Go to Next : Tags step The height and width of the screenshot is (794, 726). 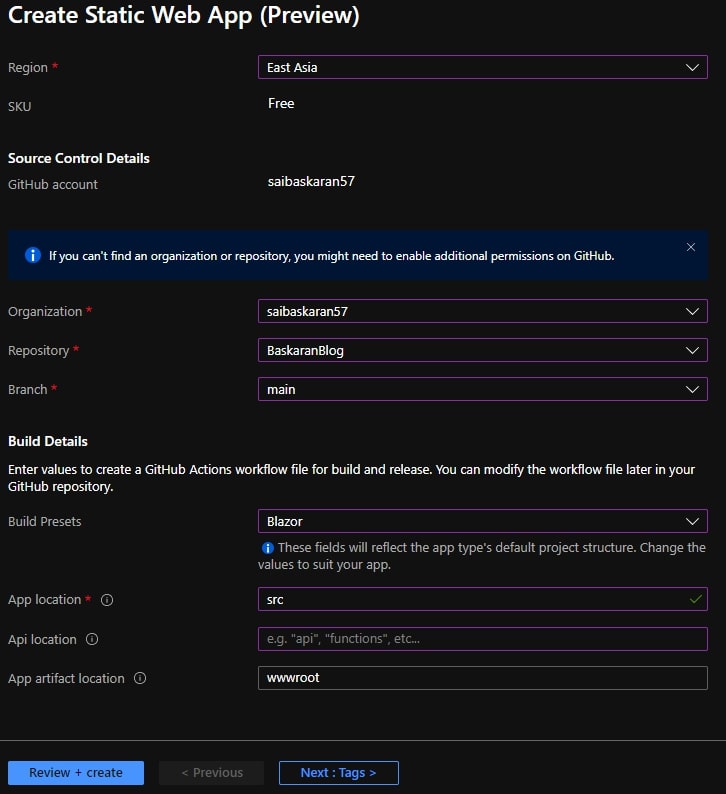coord(339,773)
